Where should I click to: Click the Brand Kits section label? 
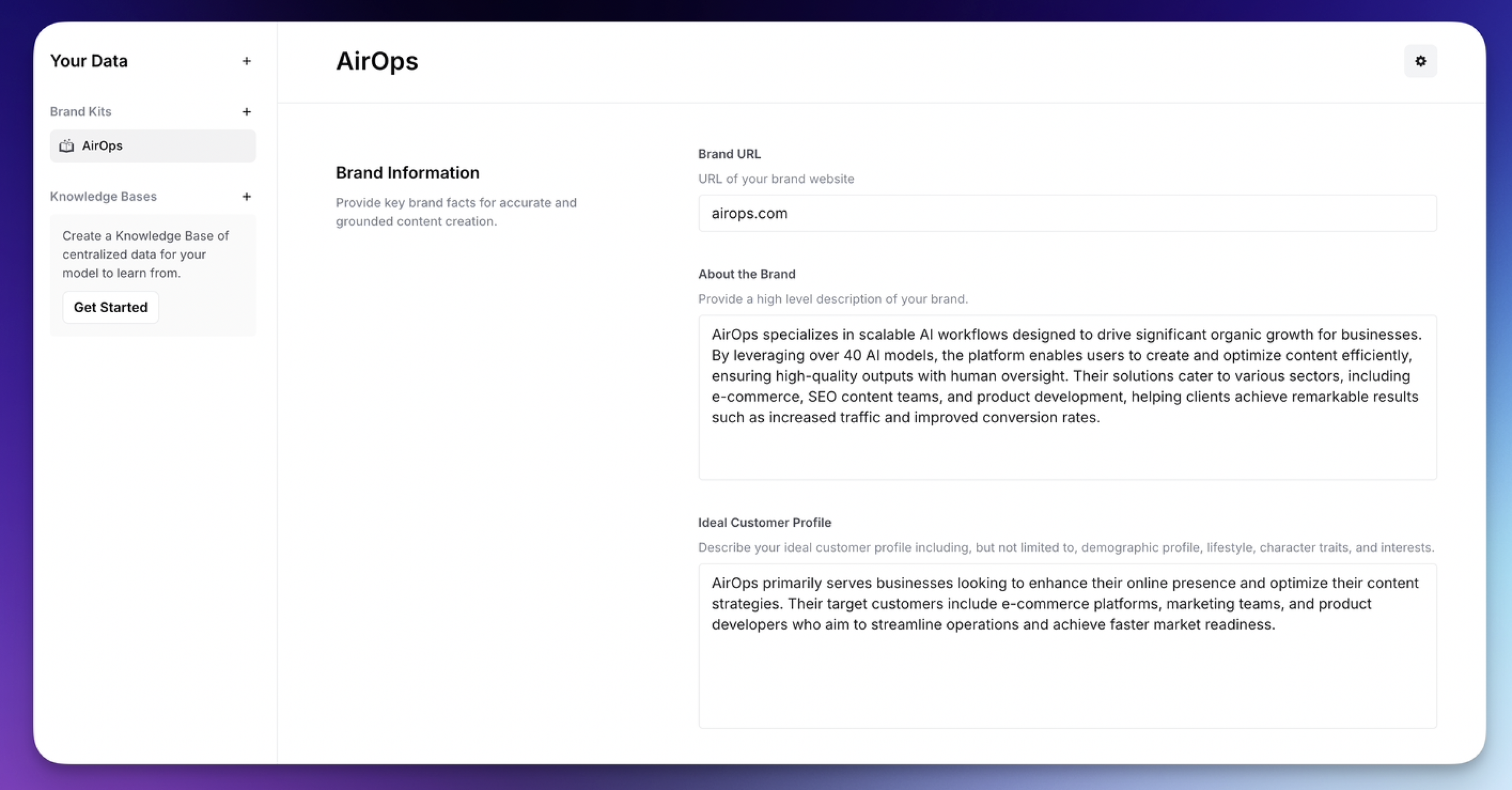point(80,112)
